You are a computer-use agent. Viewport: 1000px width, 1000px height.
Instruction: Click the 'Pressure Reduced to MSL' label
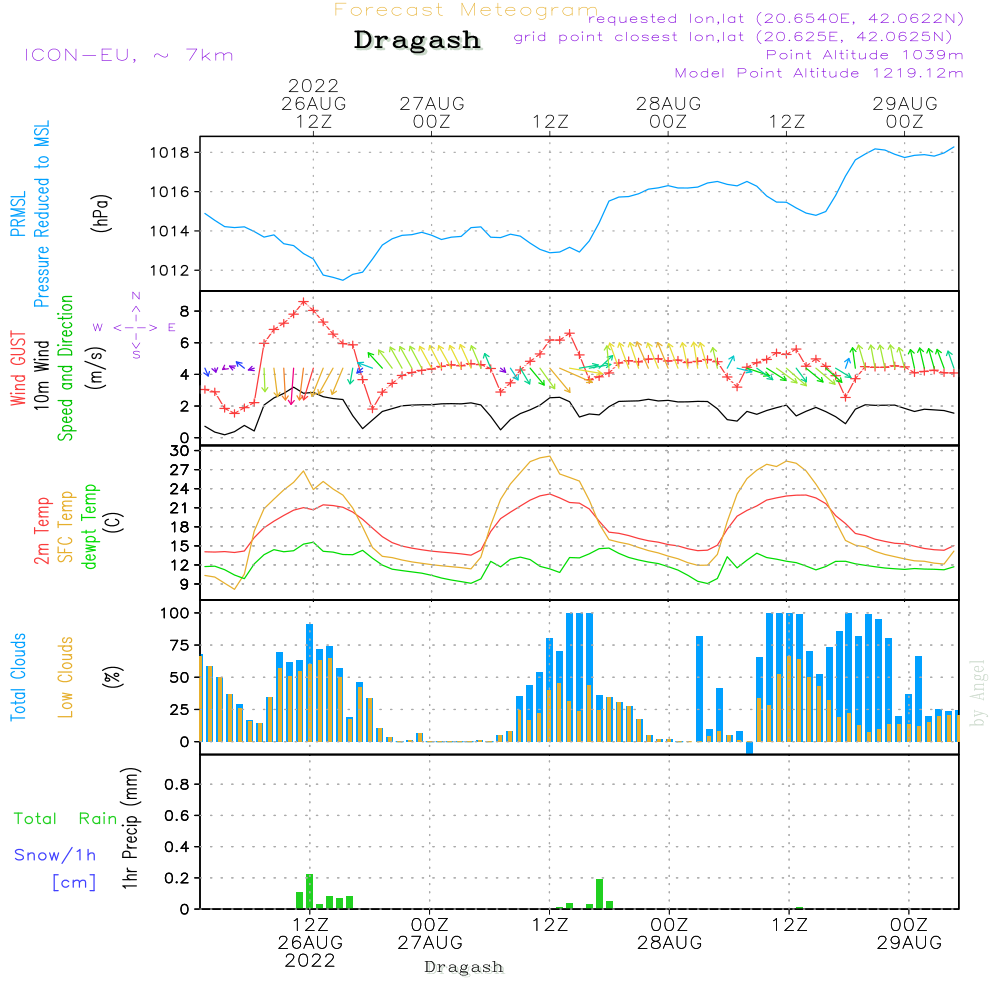[41, 214]
